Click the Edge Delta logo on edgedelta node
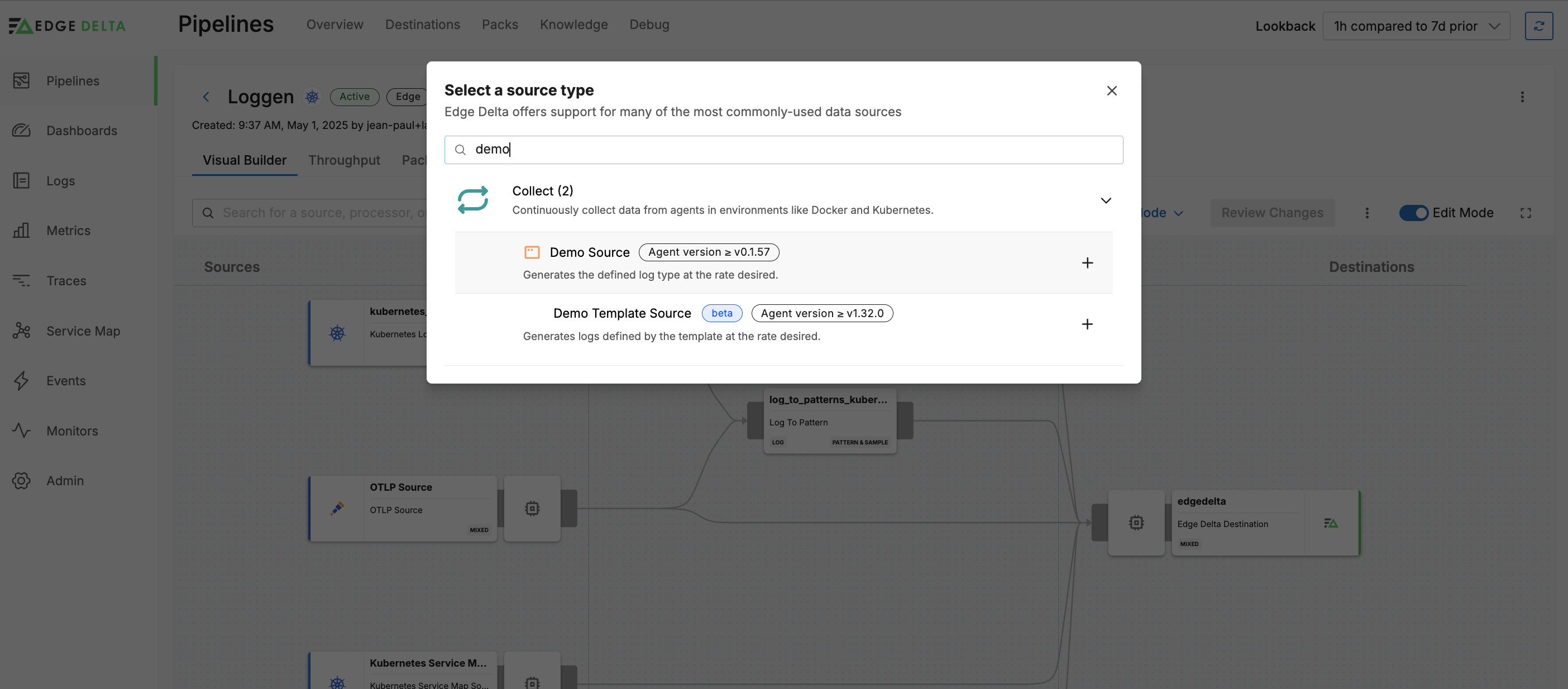The width and height of the screenshot is (1568, 689). tap(1331, 523)
